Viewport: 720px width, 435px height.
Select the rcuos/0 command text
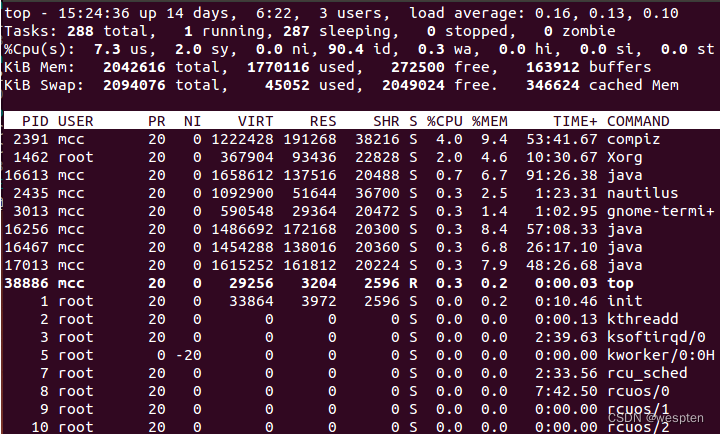coord(638,391)
